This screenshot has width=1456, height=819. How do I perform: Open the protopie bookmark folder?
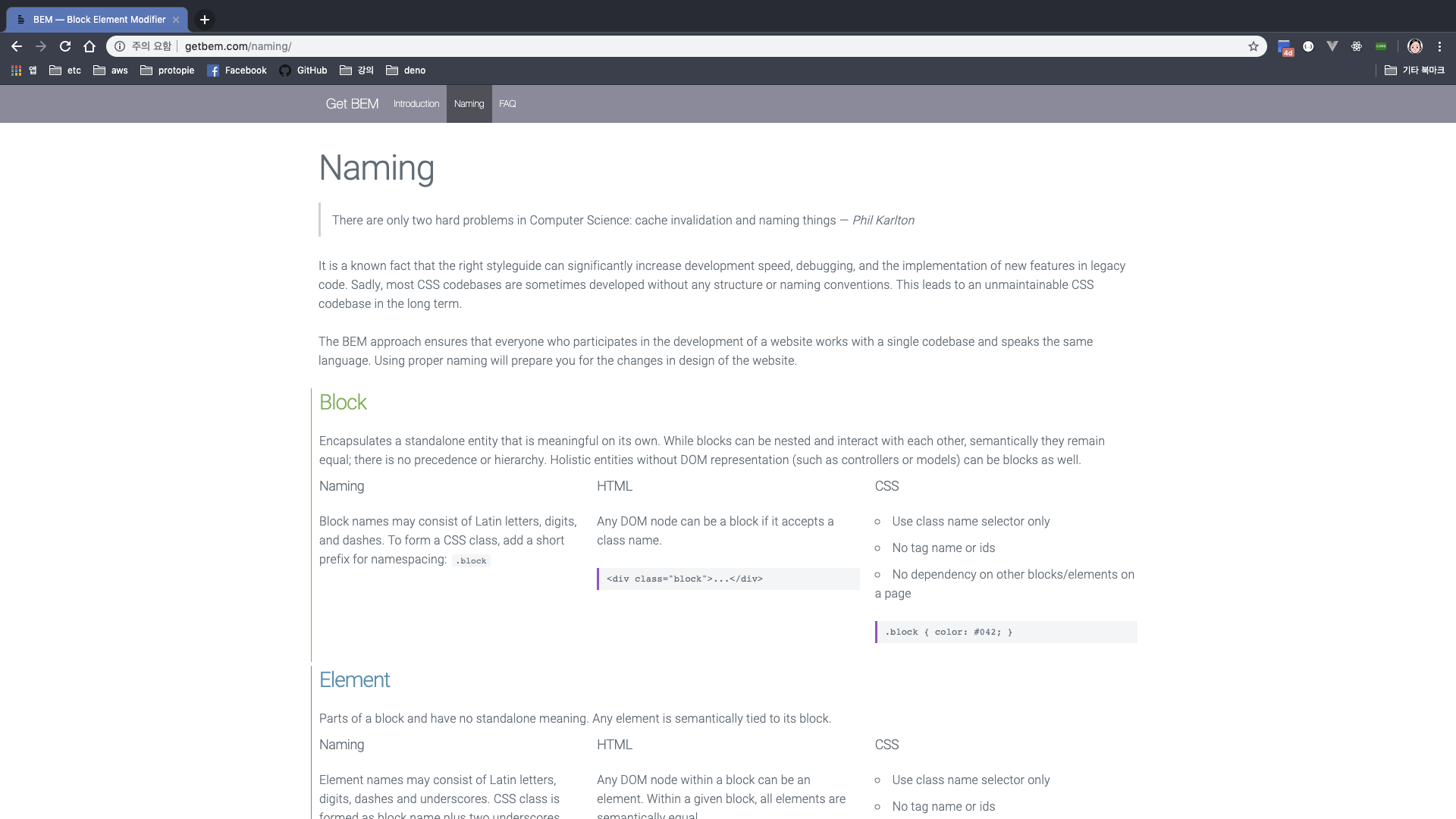click(x=168, y=71)
